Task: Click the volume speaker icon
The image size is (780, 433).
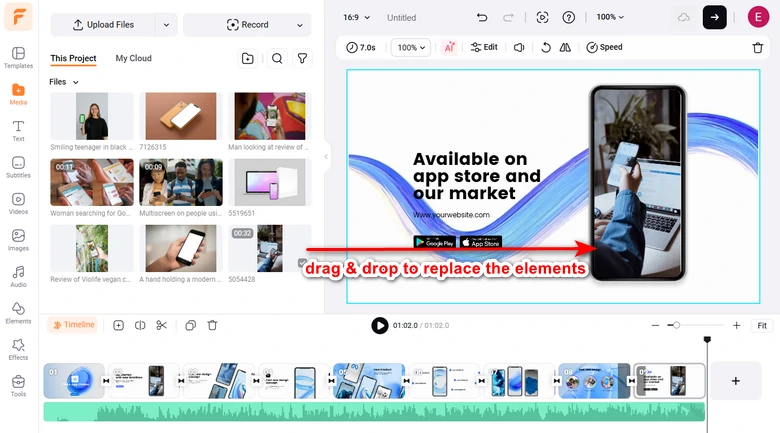Action: pyautogui.click(x=519, y=47)
